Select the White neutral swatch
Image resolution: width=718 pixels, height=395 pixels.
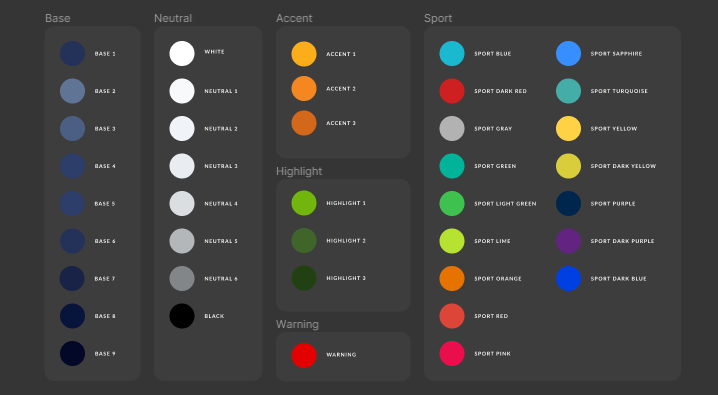coord(182,54)
